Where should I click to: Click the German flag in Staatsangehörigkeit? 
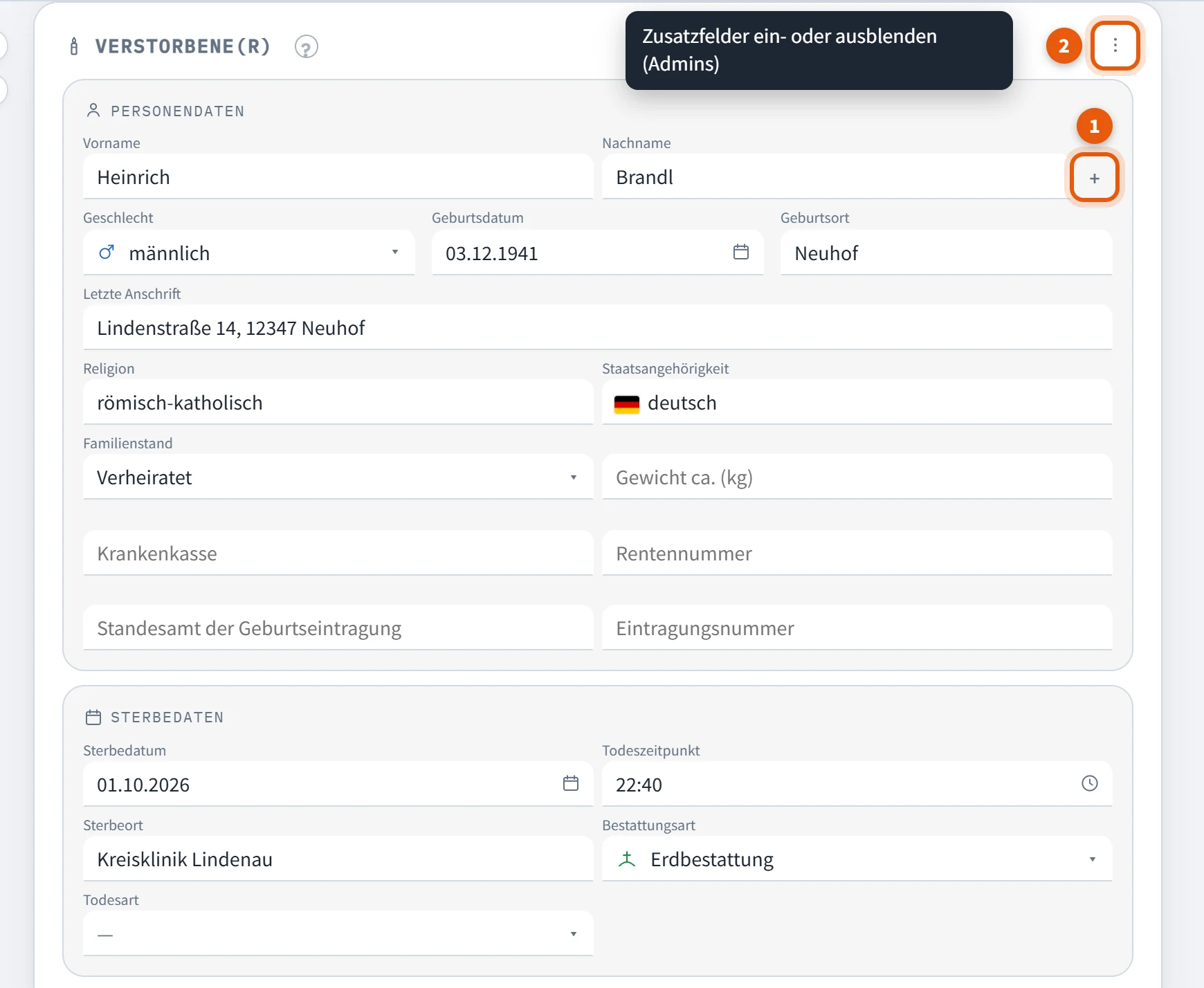coord(626,403)
